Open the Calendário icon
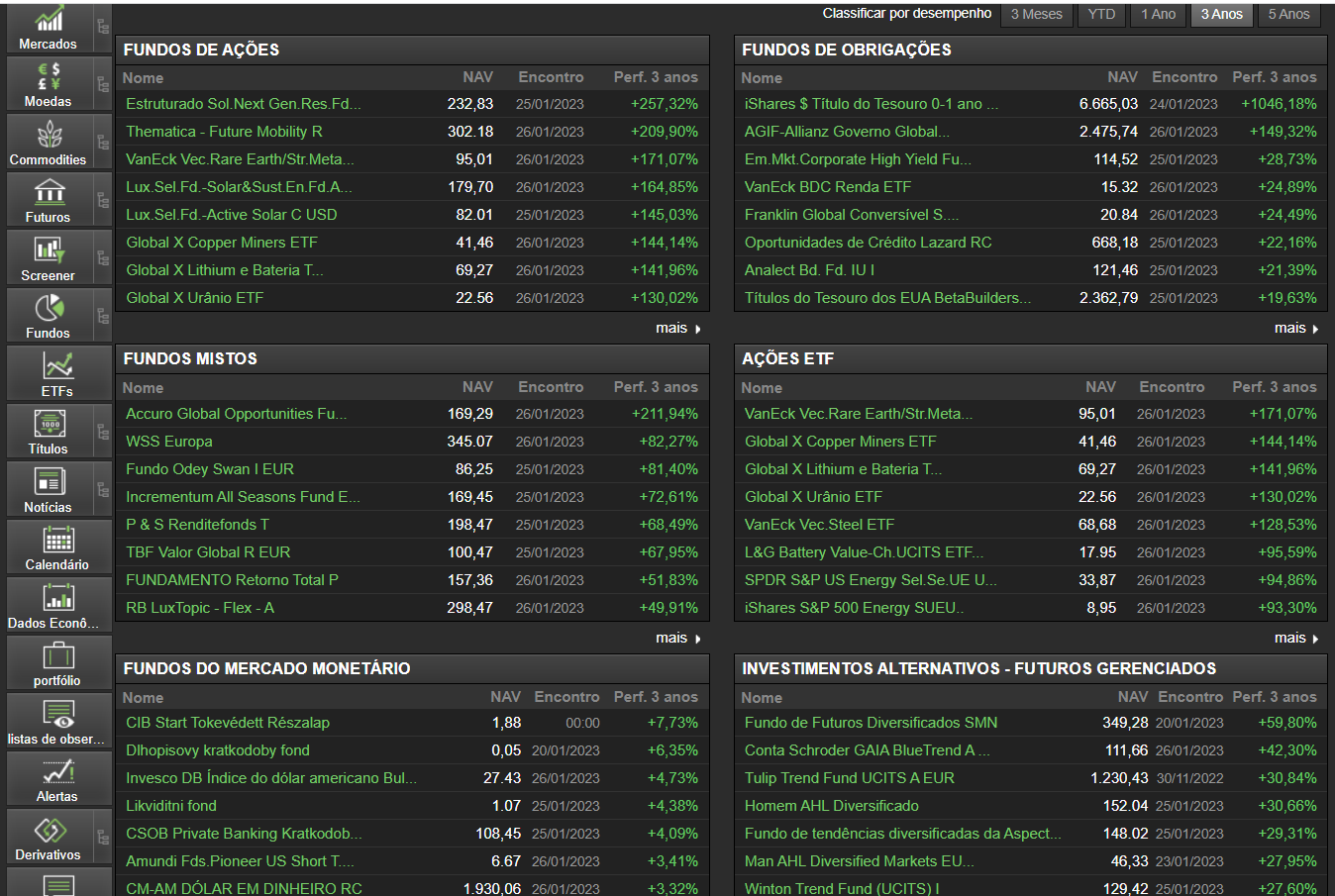Image resolution: width=1335 pixels, height=896 pixels. (x=57, y=539)
